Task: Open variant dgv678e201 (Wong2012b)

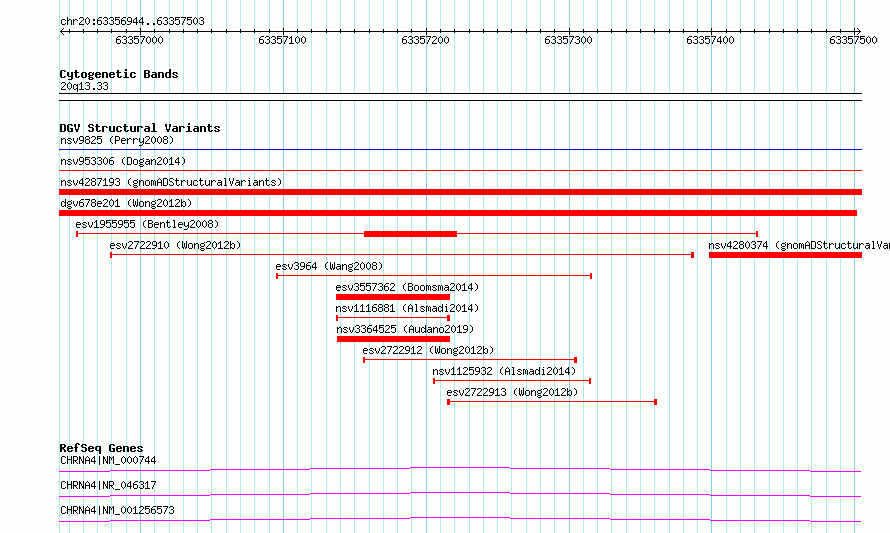Action: (126, 203)
